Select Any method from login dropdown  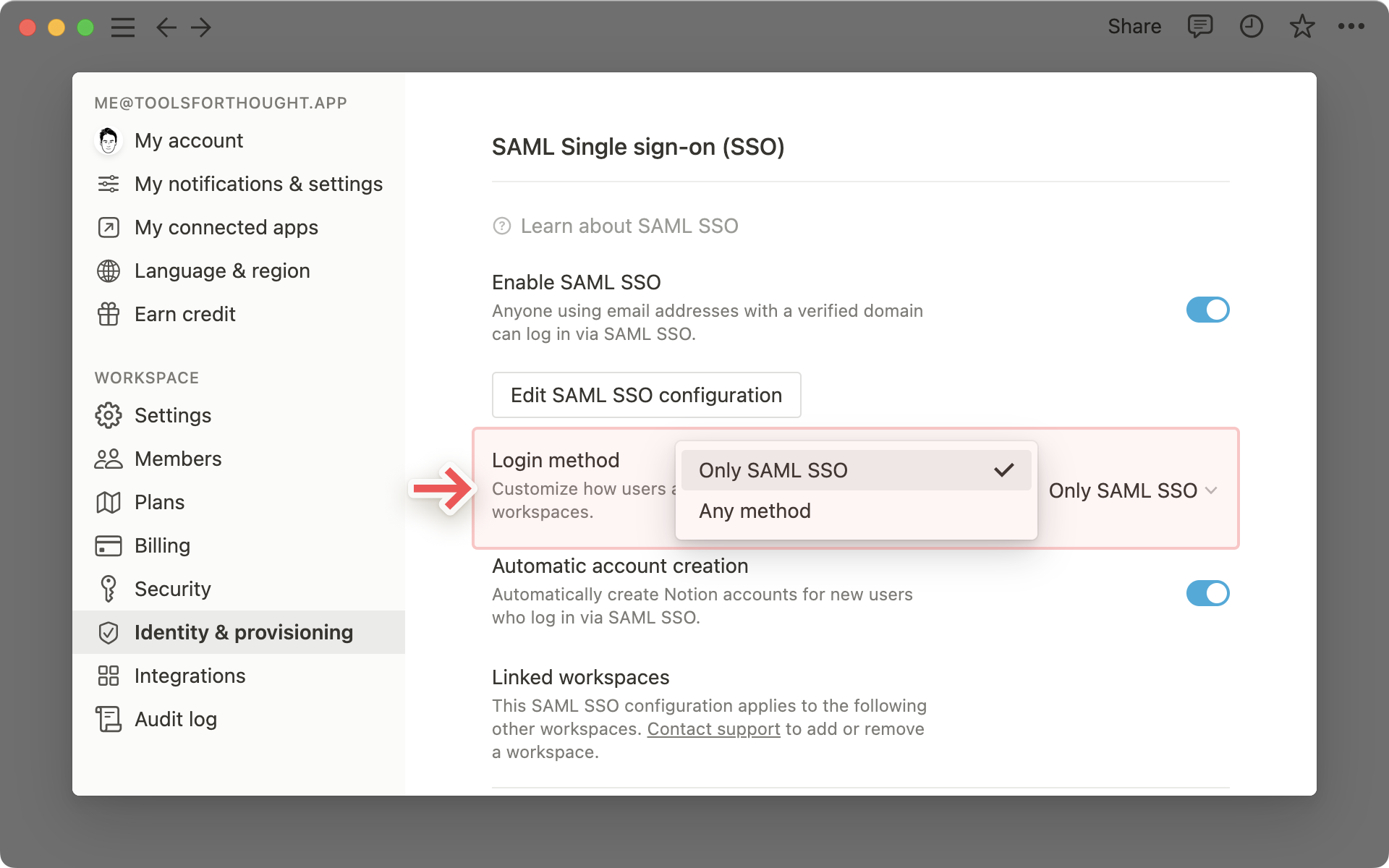point(754,510)
